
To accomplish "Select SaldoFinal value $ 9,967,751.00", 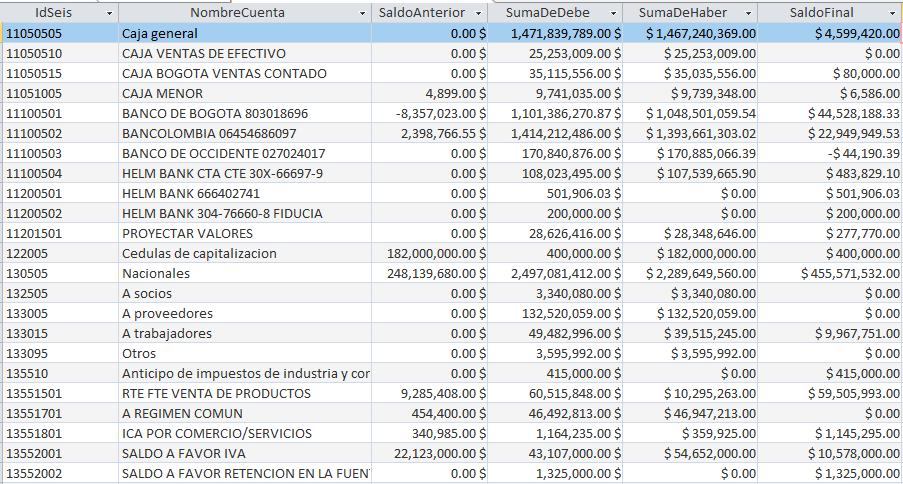I will (830, 334).
